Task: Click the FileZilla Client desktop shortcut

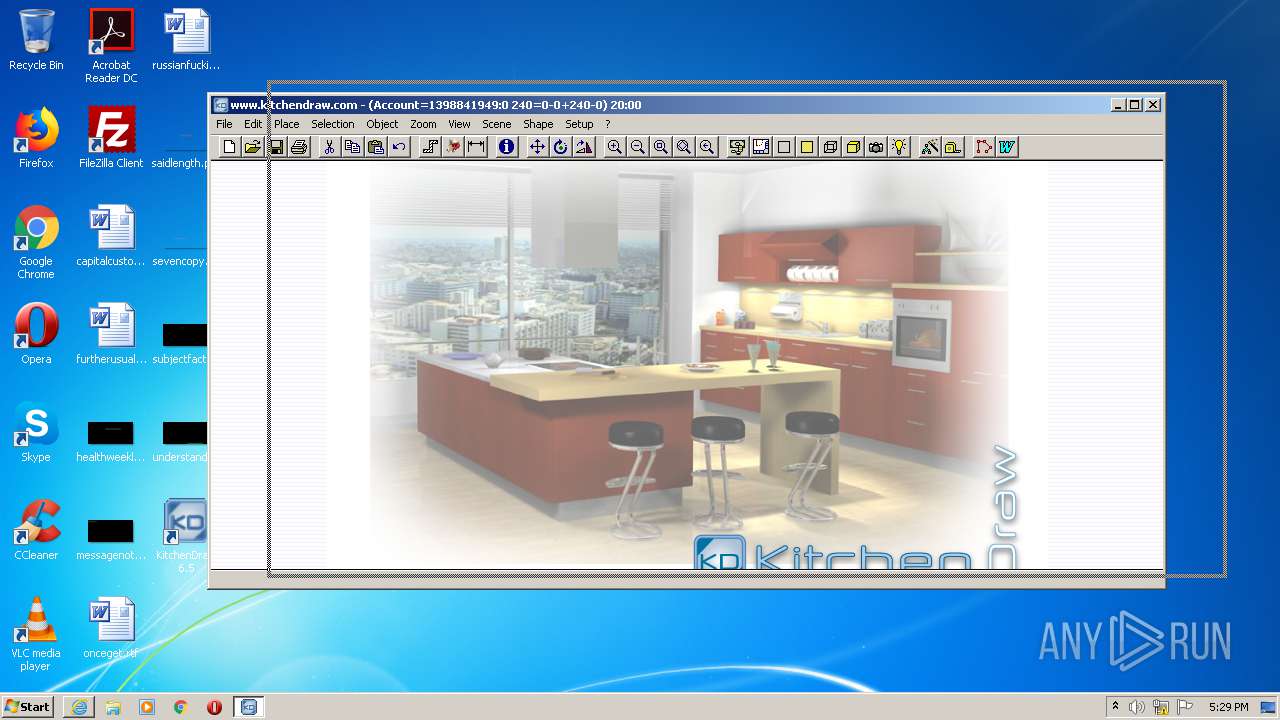Action: 111,138
